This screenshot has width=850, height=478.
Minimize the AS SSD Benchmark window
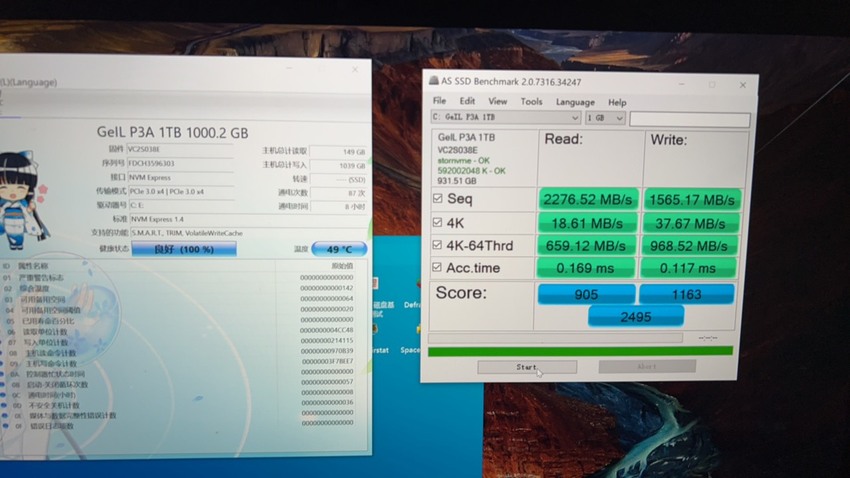[681, 84]
